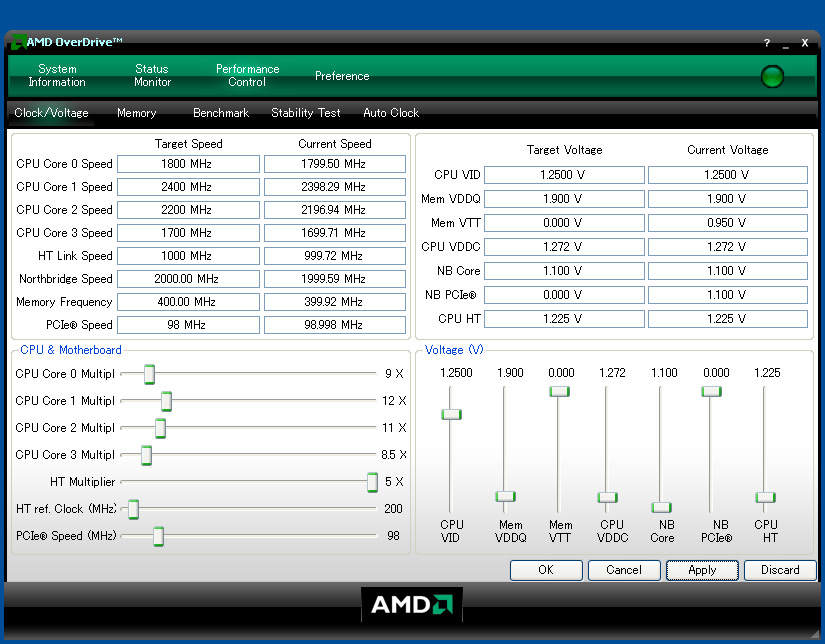Click the NB Core vertical slider handle
Viewport: 825px width, 644px height.
coord(661,507)
